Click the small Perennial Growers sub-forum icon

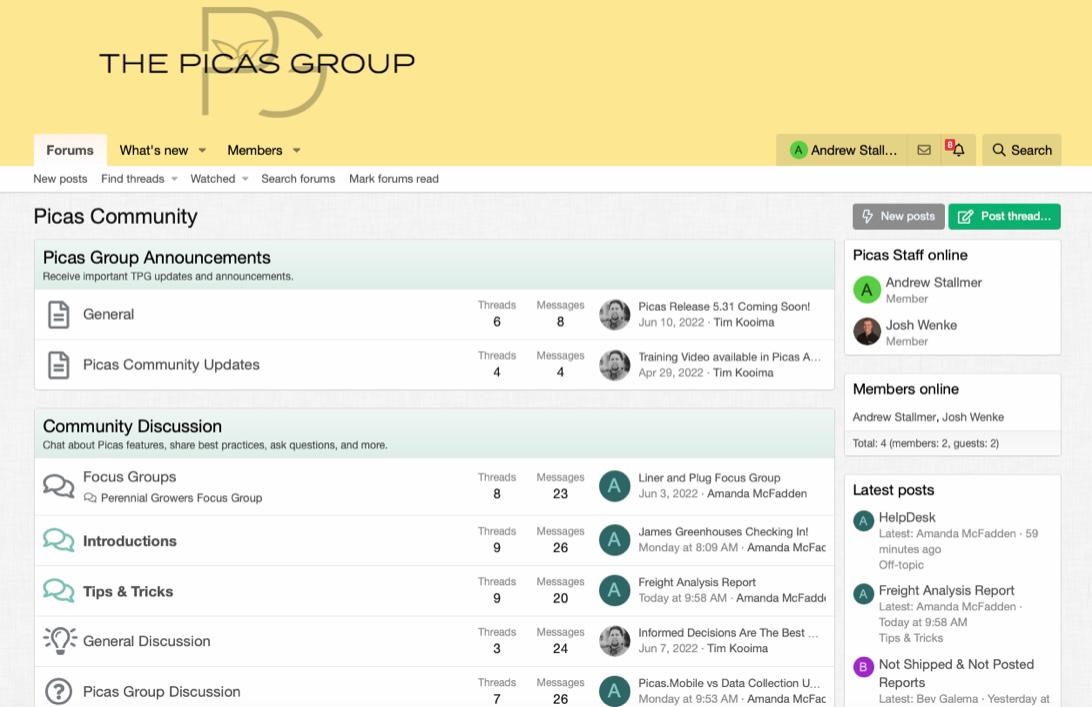click(x=90, y=498)
